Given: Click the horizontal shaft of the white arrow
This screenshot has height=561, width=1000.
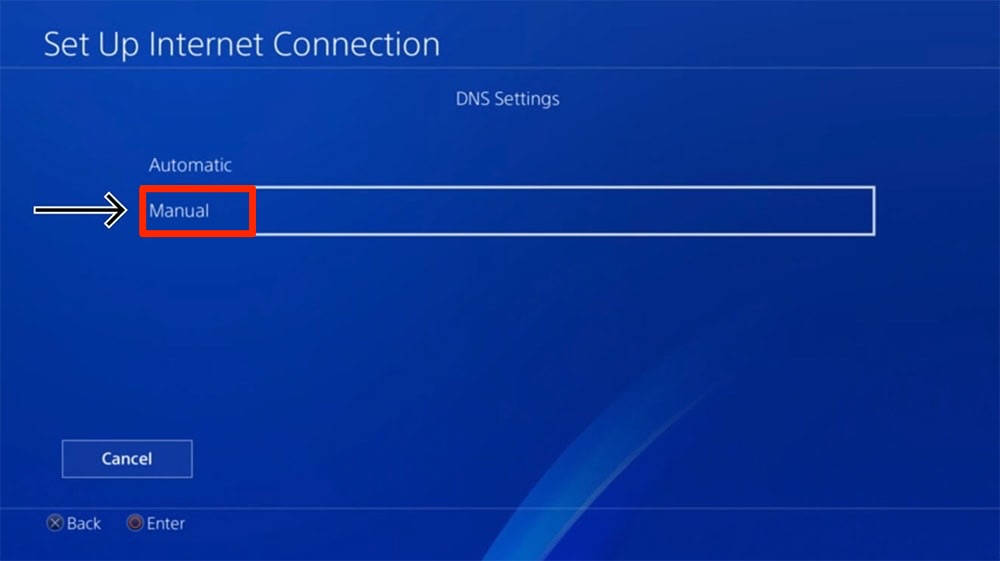Looking at the screenshot, I should pyautogui.click(x=71, y=210).
